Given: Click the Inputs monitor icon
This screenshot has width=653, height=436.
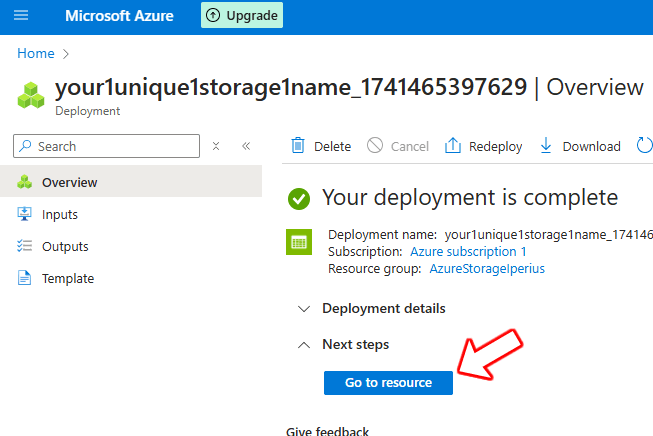Looking at the screenshot, I should [24, 214].
